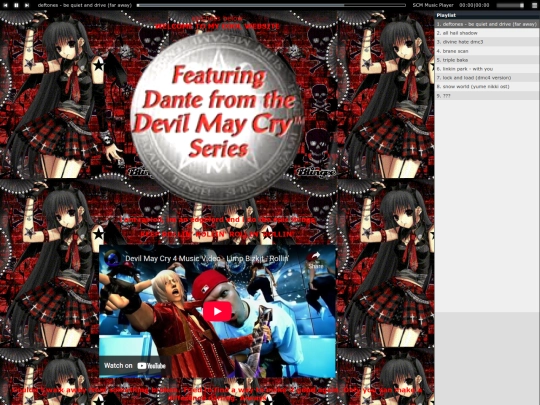Skip to previous track in music player

coord(6,5)
